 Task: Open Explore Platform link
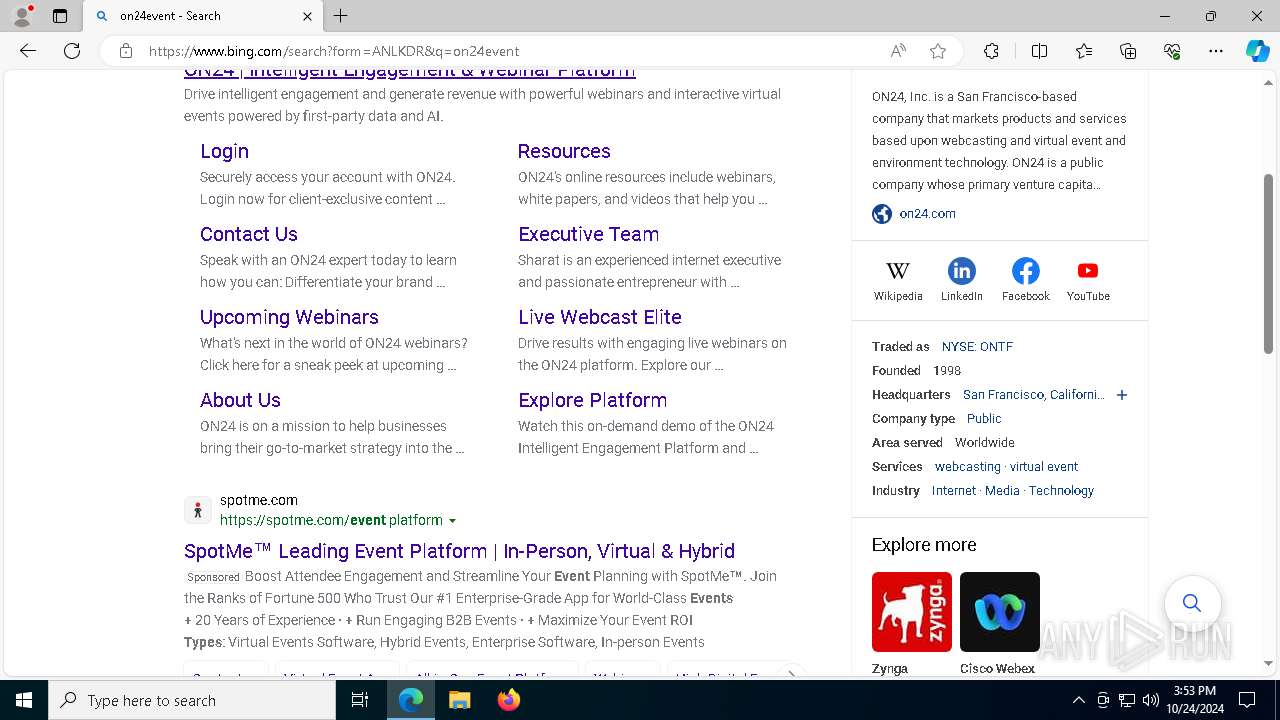click(592, 400)
